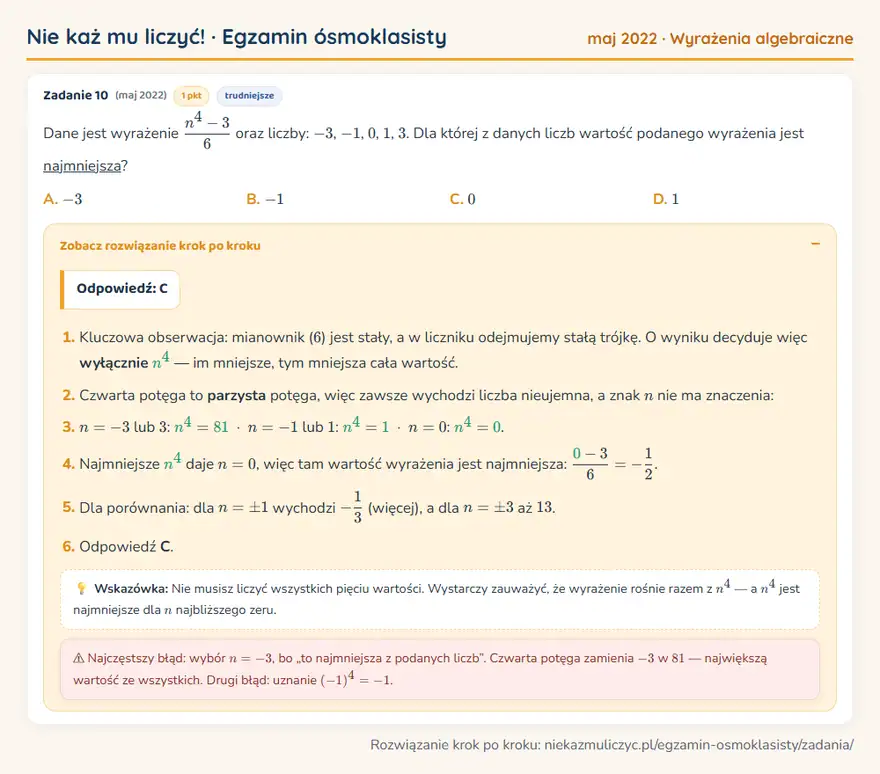Click the warning triangle icon
880x774 pixels.
coord(79,658)
